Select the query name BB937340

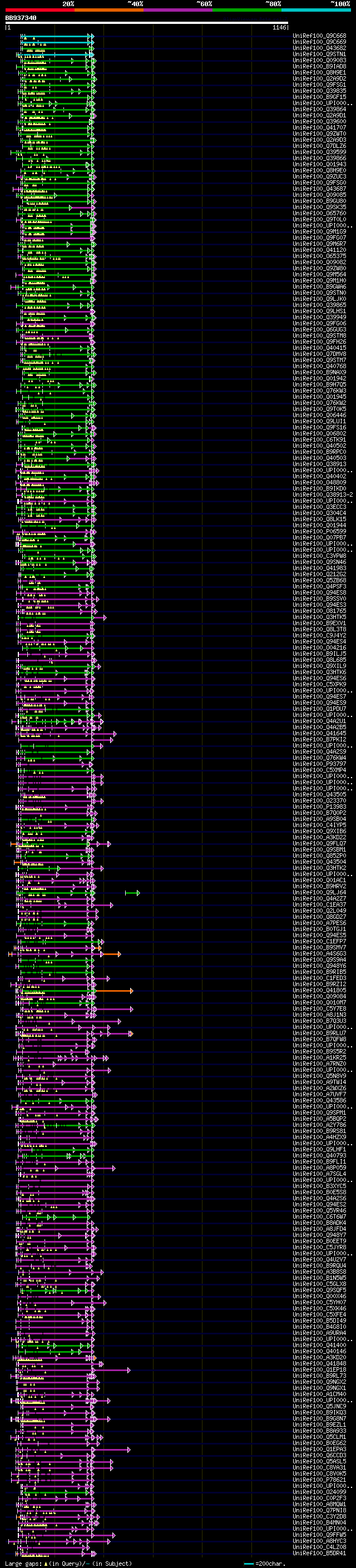(21, 18)
